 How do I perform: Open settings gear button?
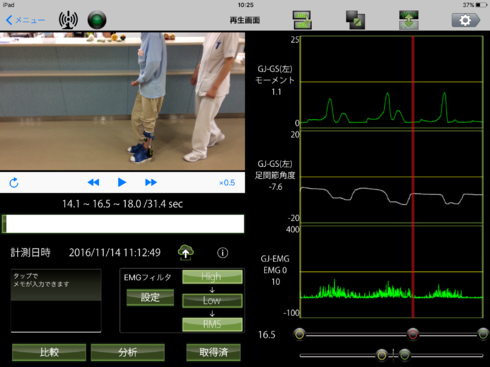pyautogui.click(x=466, y=20)
